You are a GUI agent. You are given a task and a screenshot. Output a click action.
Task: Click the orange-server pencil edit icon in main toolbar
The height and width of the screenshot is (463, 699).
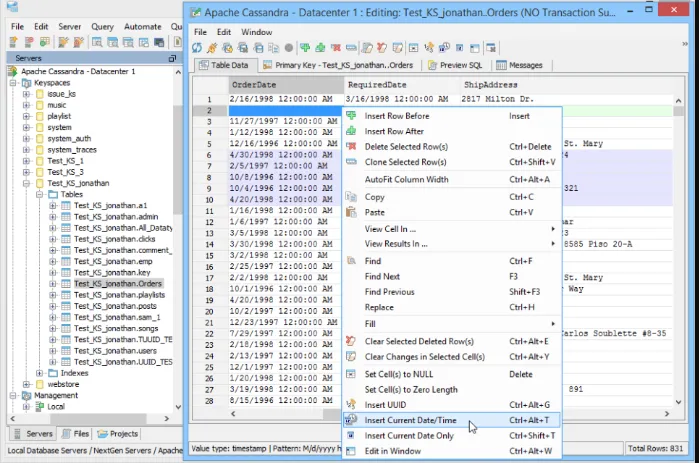tap(63, 42)
